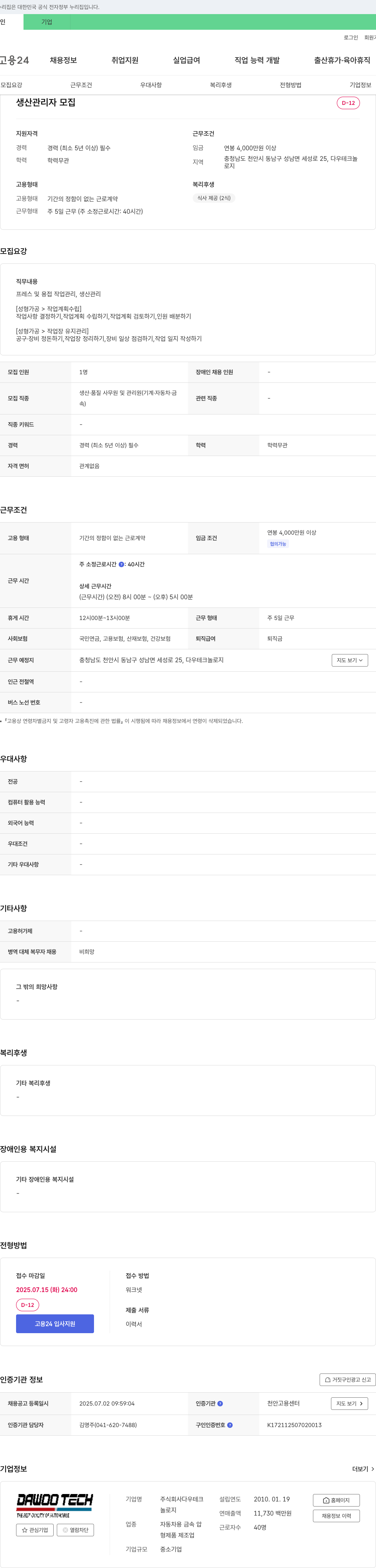The image size is (376, 1568).
Task: Click the D-12 badge under 접수 마감일
Action: point(27,1305)
